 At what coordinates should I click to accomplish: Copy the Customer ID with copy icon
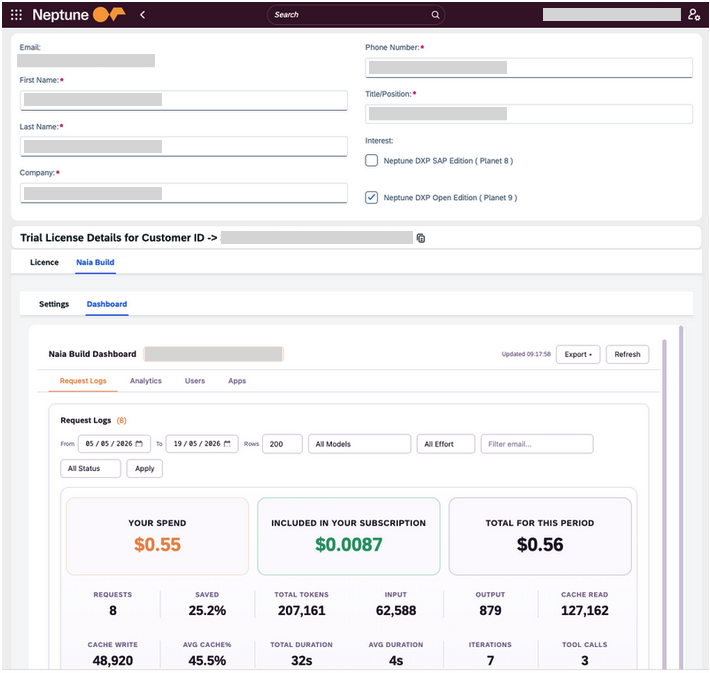point(421,238)
